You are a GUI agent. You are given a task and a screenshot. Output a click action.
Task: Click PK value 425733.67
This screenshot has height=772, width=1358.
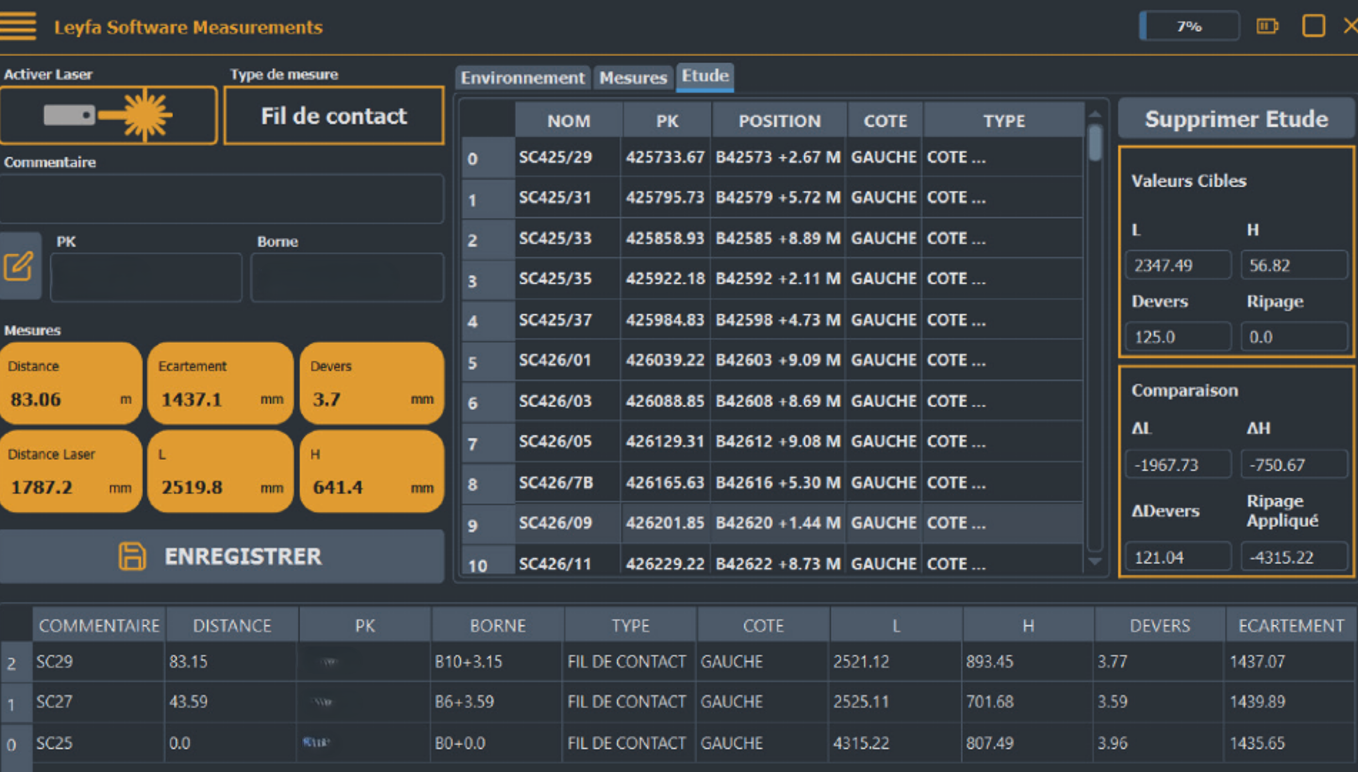coord(665,157)
